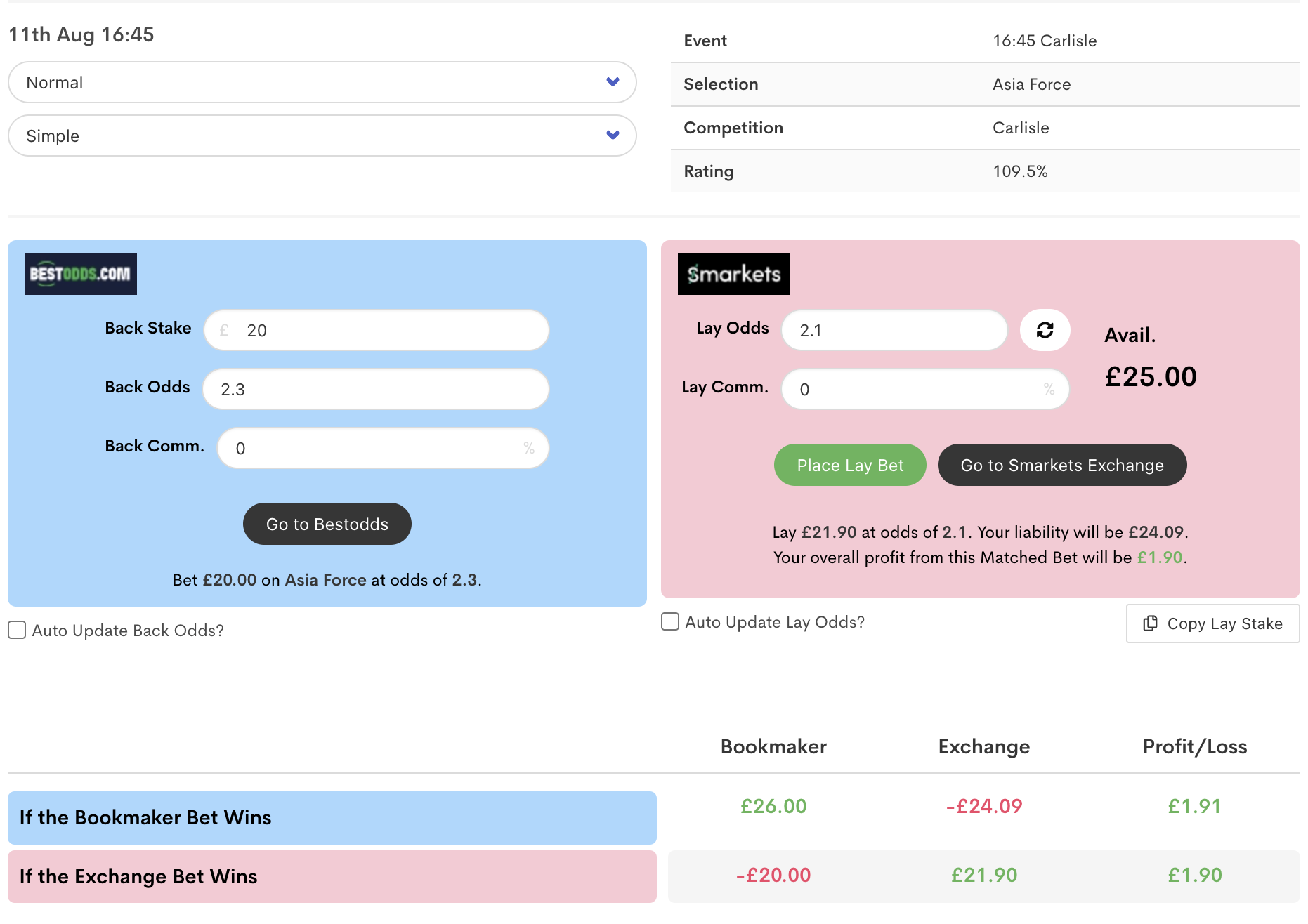The height and width of the screenshot is (924, 1308).
Task: Click the £1.91 profit value
Action: click(1195, 806)
